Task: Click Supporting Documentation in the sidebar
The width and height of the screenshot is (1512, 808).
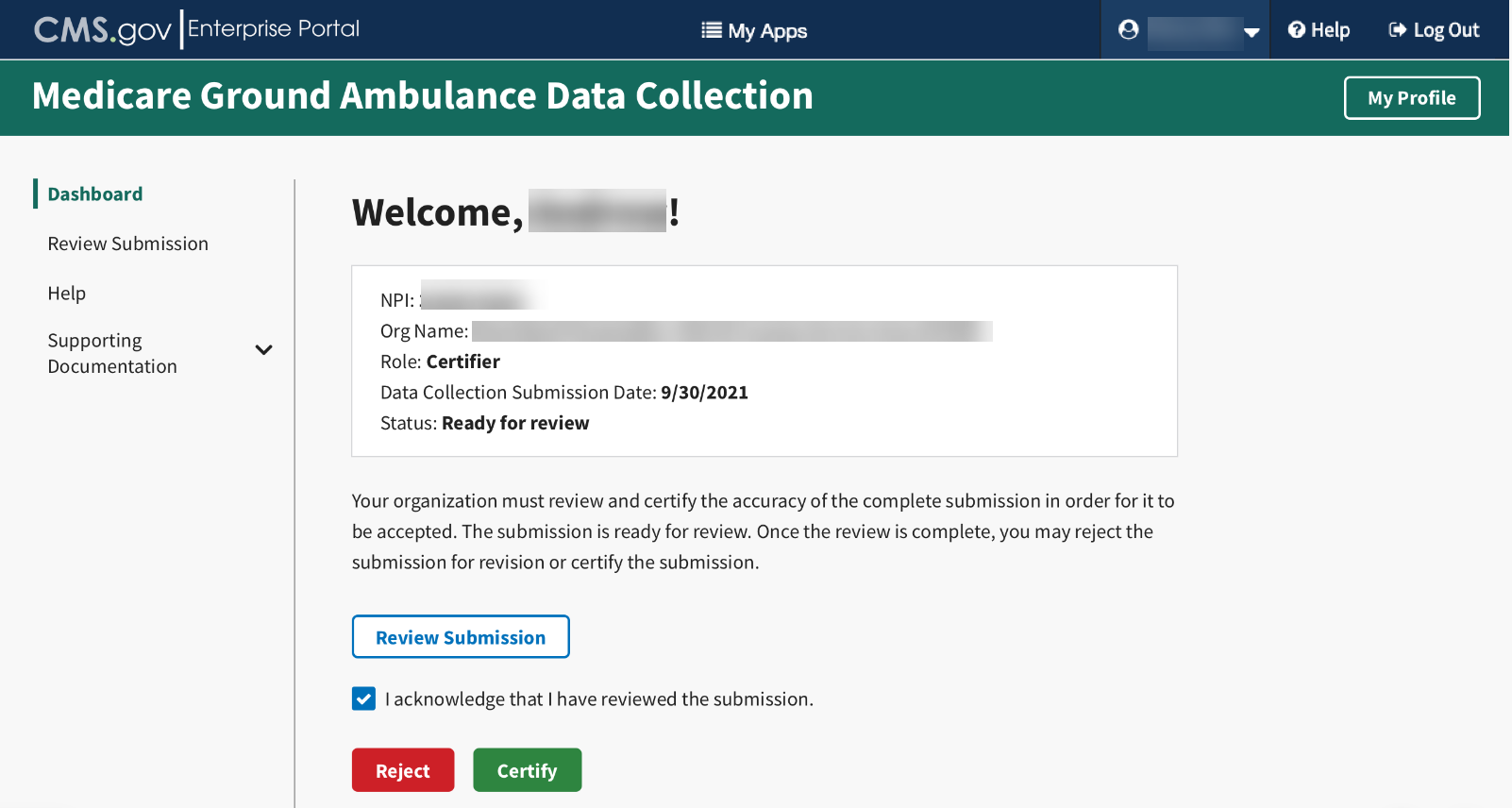Action: click(112, 353)
